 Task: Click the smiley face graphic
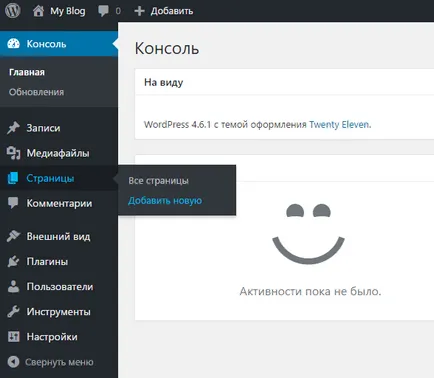click(x=308, y=233)
